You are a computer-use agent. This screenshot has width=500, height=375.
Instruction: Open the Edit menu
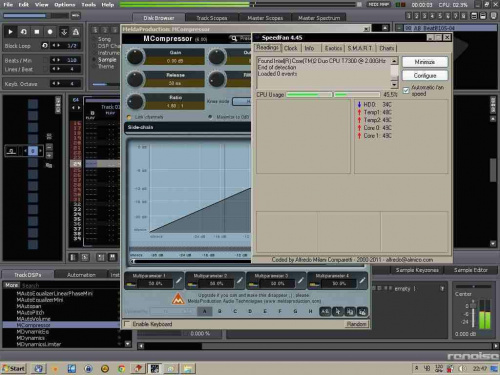(x=23, y=5)
